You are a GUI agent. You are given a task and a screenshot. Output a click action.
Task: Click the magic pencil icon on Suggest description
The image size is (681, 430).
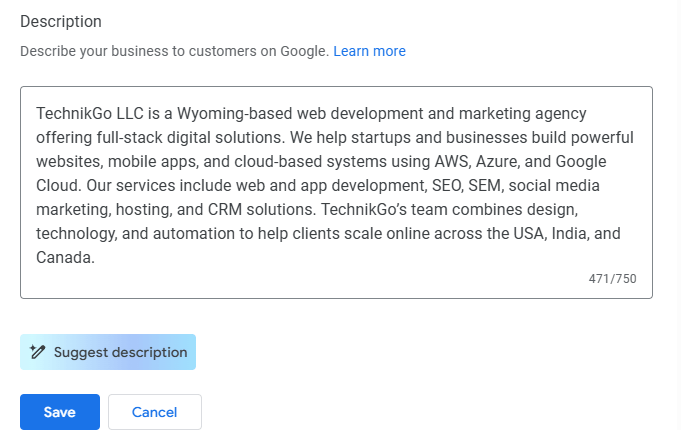point(37,352)
